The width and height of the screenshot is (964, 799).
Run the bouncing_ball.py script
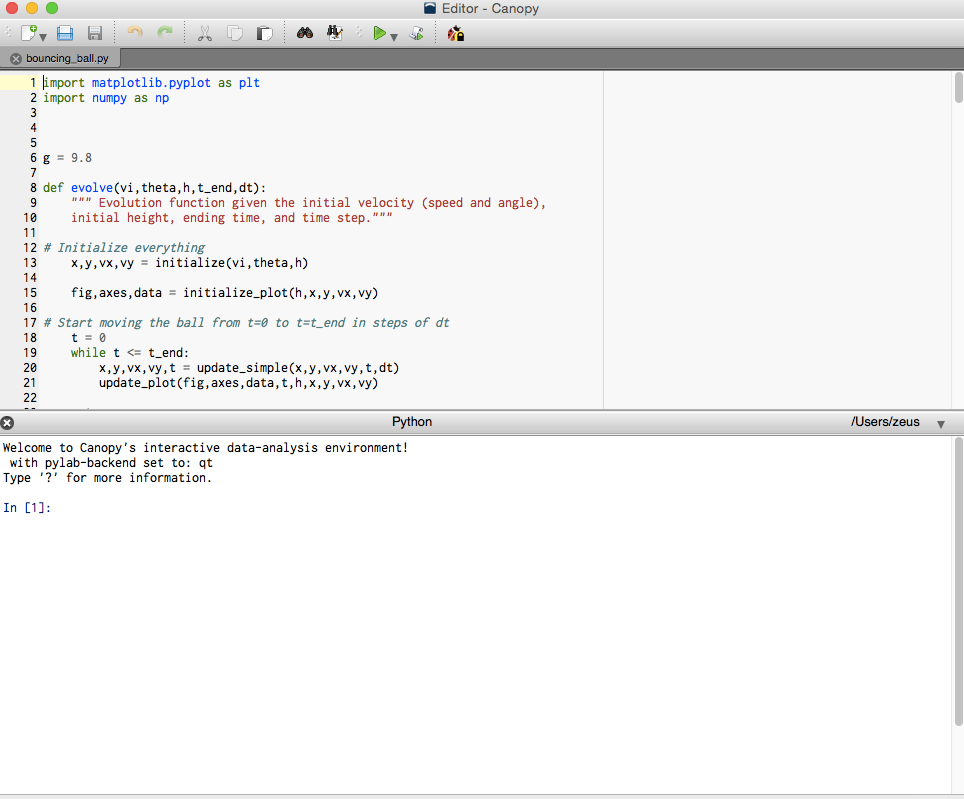click(x=378, y=33)
